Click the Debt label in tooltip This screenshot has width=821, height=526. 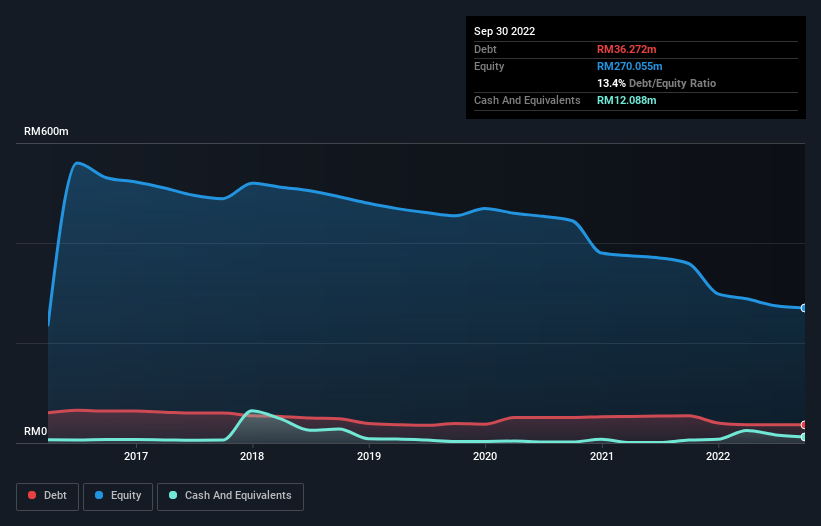[x=485, y=49]
